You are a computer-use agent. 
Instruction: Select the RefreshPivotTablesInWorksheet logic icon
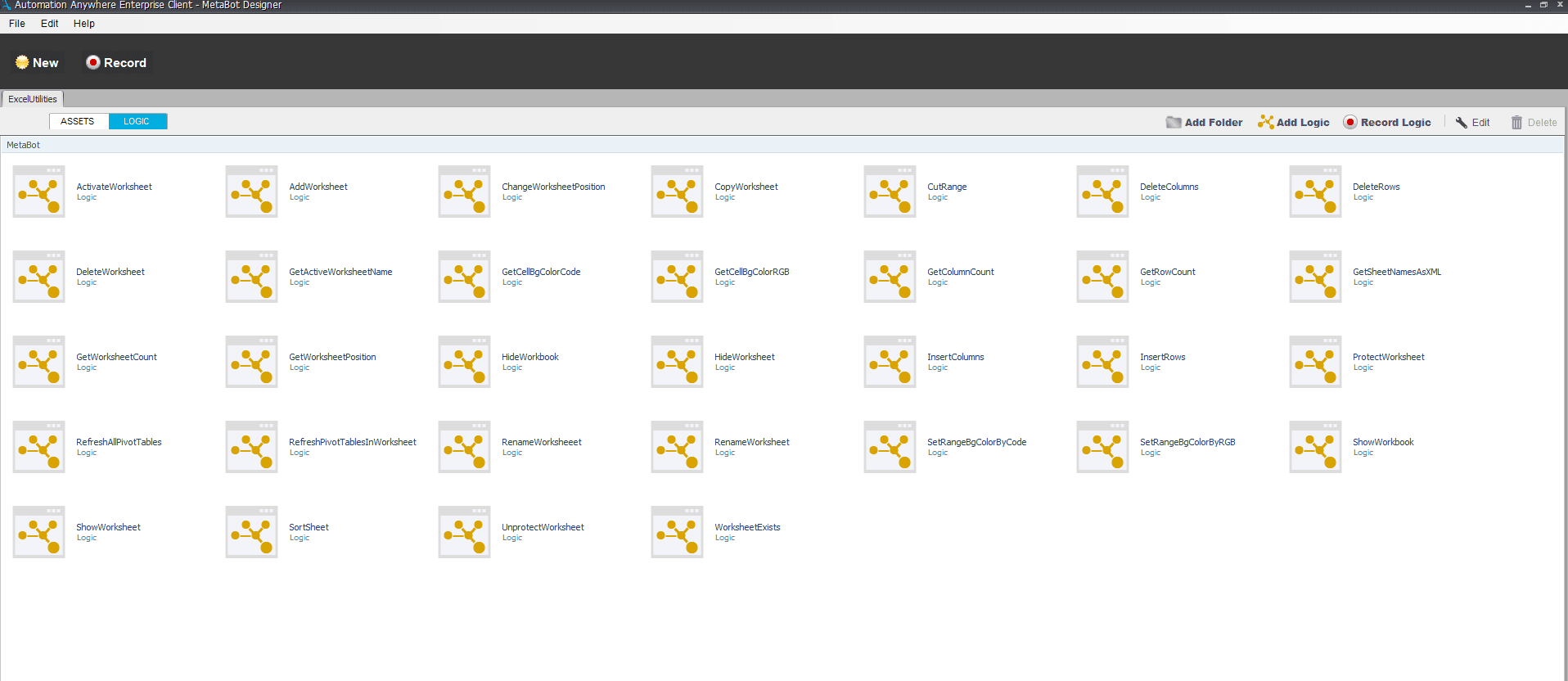point(252,447)
